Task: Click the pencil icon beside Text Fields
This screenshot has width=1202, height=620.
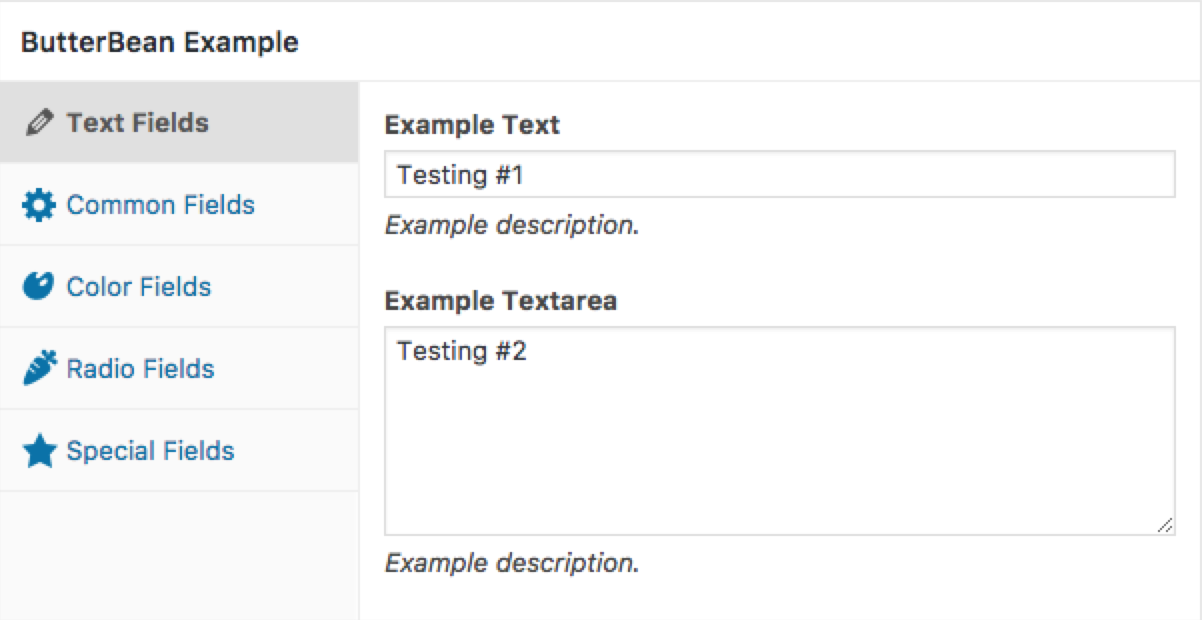Action: 39,124
